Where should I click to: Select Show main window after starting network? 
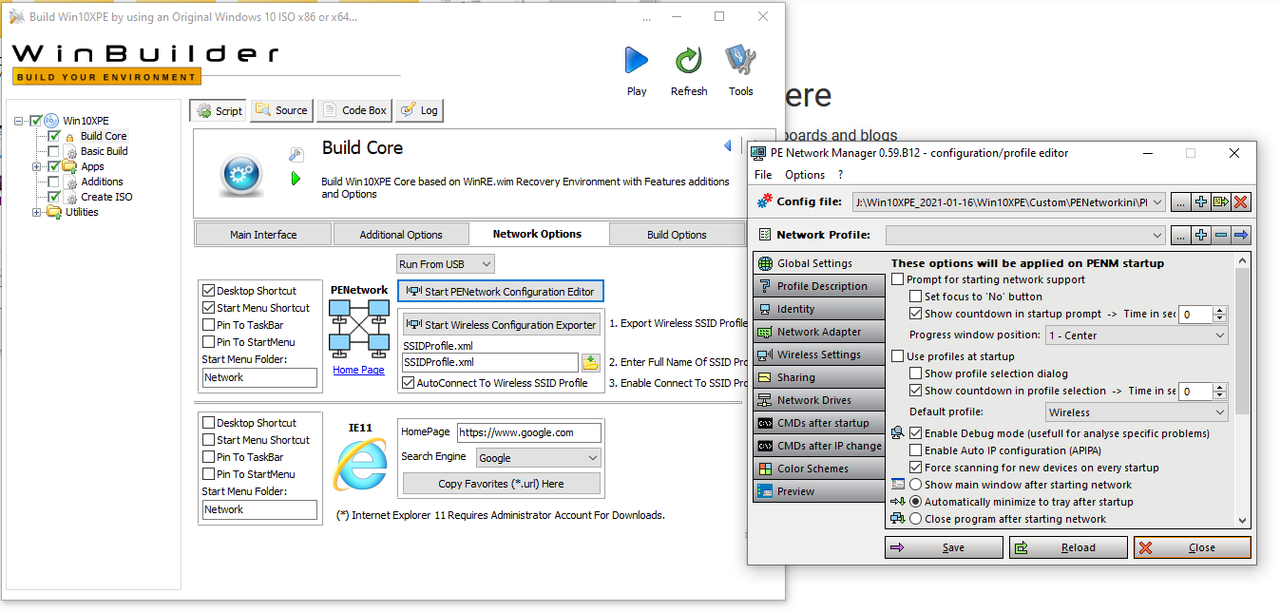(x=916, y=485)
